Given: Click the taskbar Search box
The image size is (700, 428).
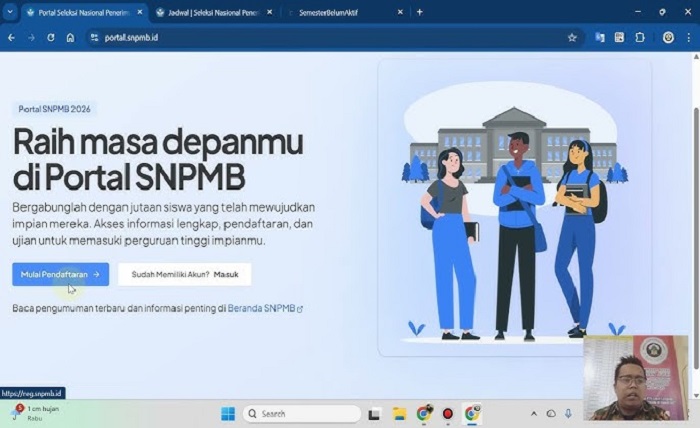Looking at the screenshot, I should (302, 414).
